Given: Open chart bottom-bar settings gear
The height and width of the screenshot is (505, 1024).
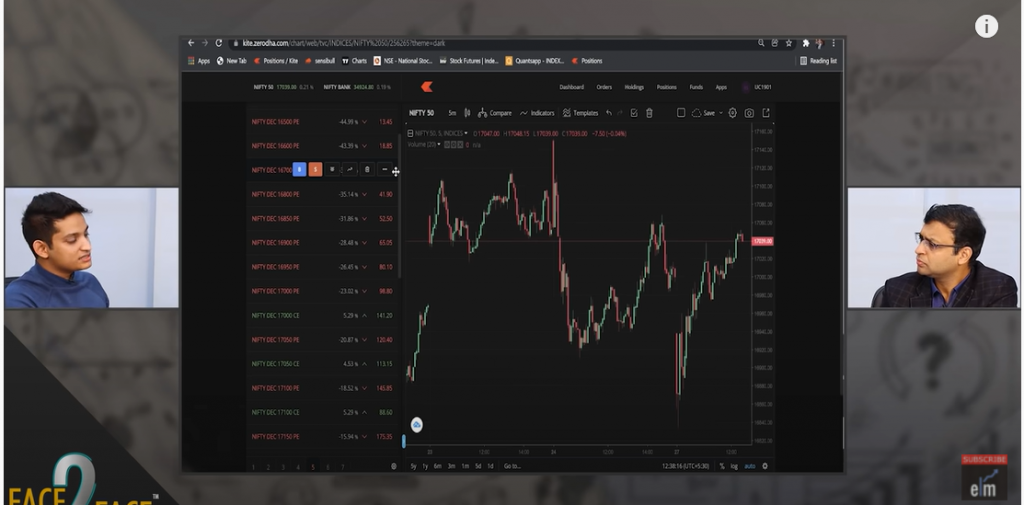Looking at the screenshot, I should 765,466.
